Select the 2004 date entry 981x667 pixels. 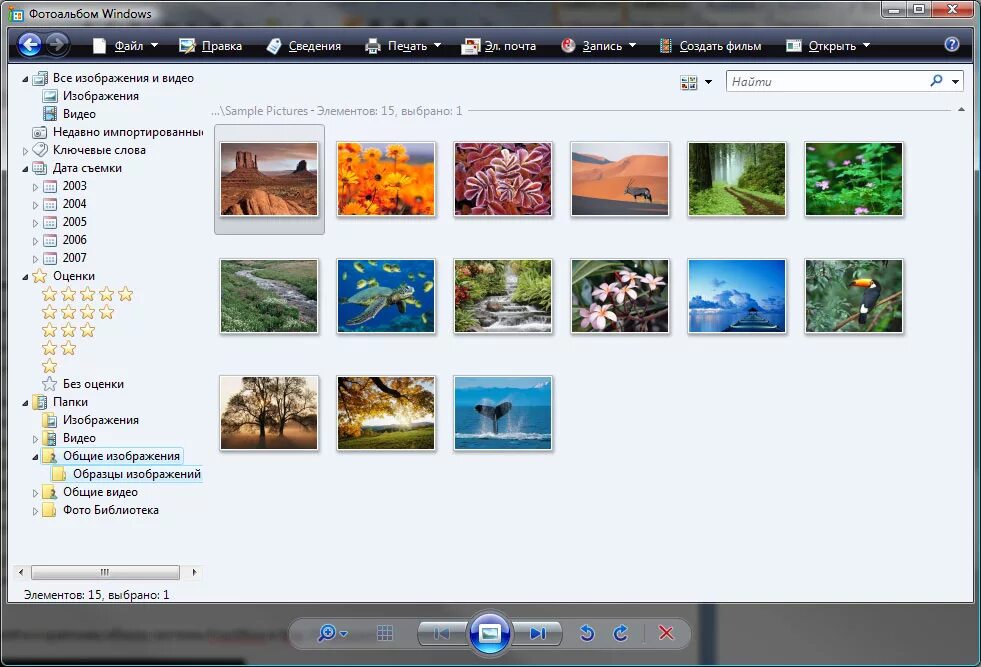[x=74, y=204]
